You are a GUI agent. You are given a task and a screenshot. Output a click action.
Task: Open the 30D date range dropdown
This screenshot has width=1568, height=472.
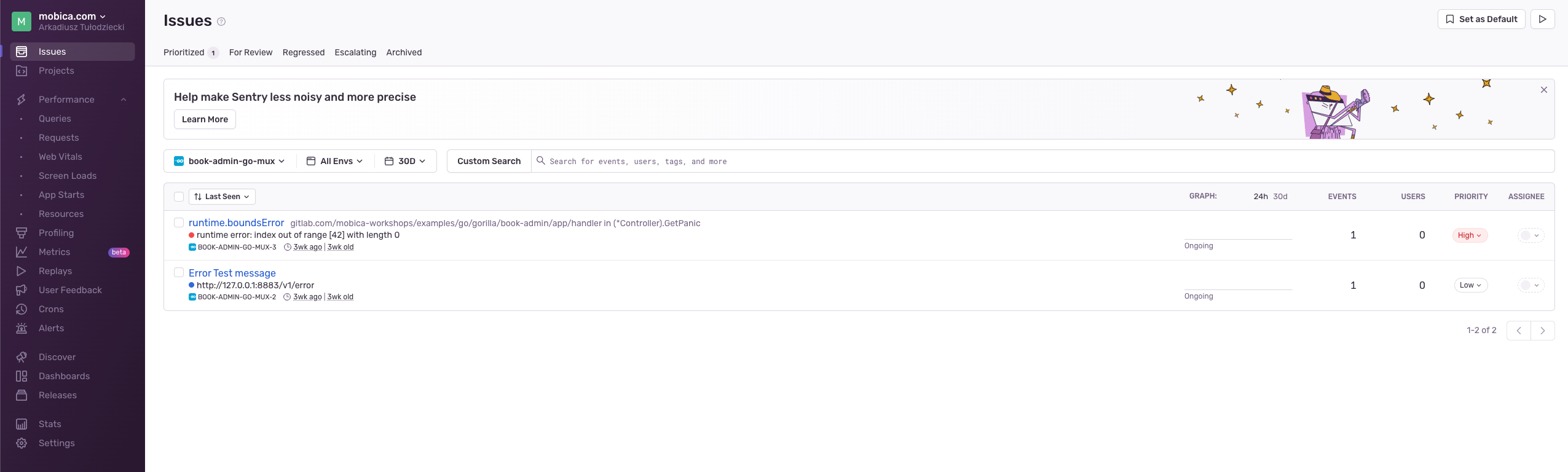(405, 161)
